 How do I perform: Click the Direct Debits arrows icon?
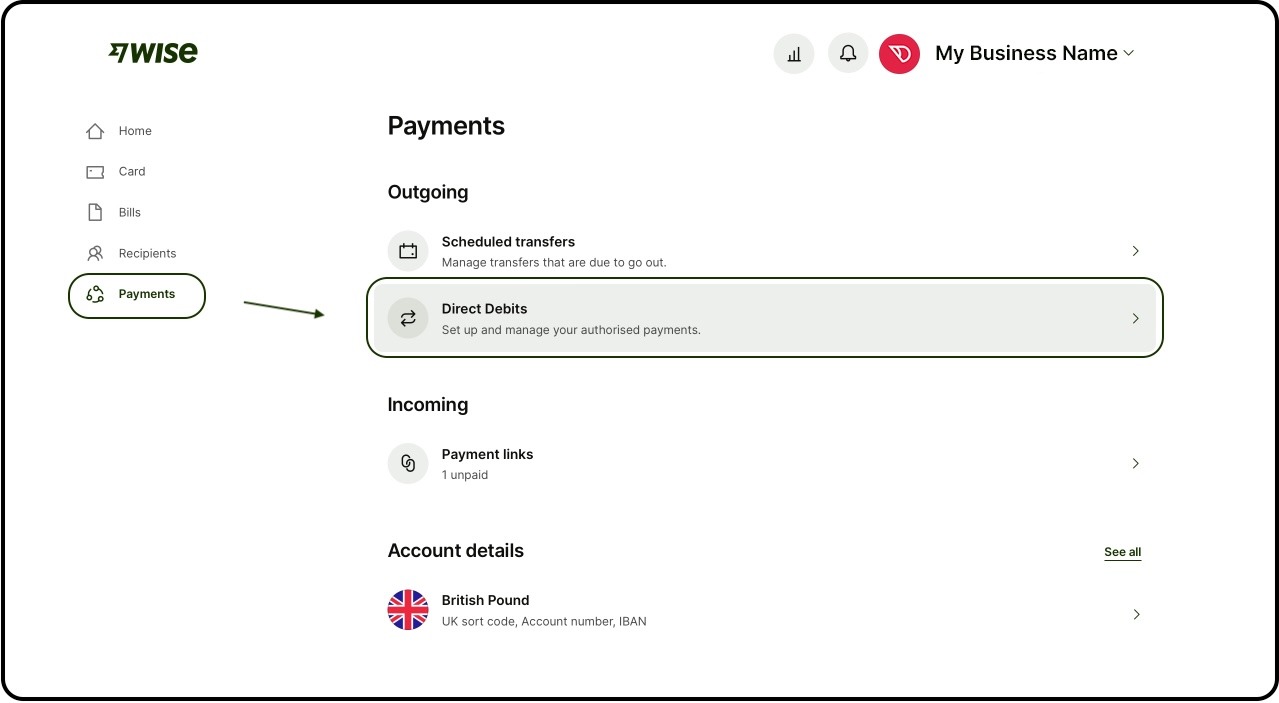point(408,318)
